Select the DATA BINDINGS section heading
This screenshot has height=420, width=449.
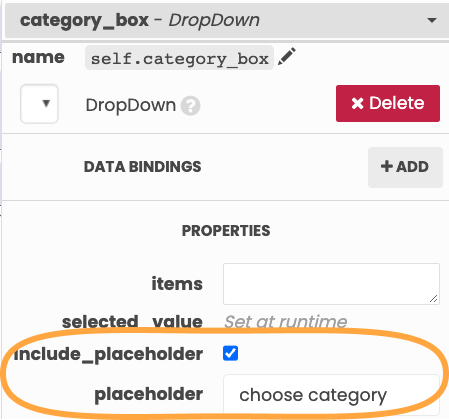point(142,167)
